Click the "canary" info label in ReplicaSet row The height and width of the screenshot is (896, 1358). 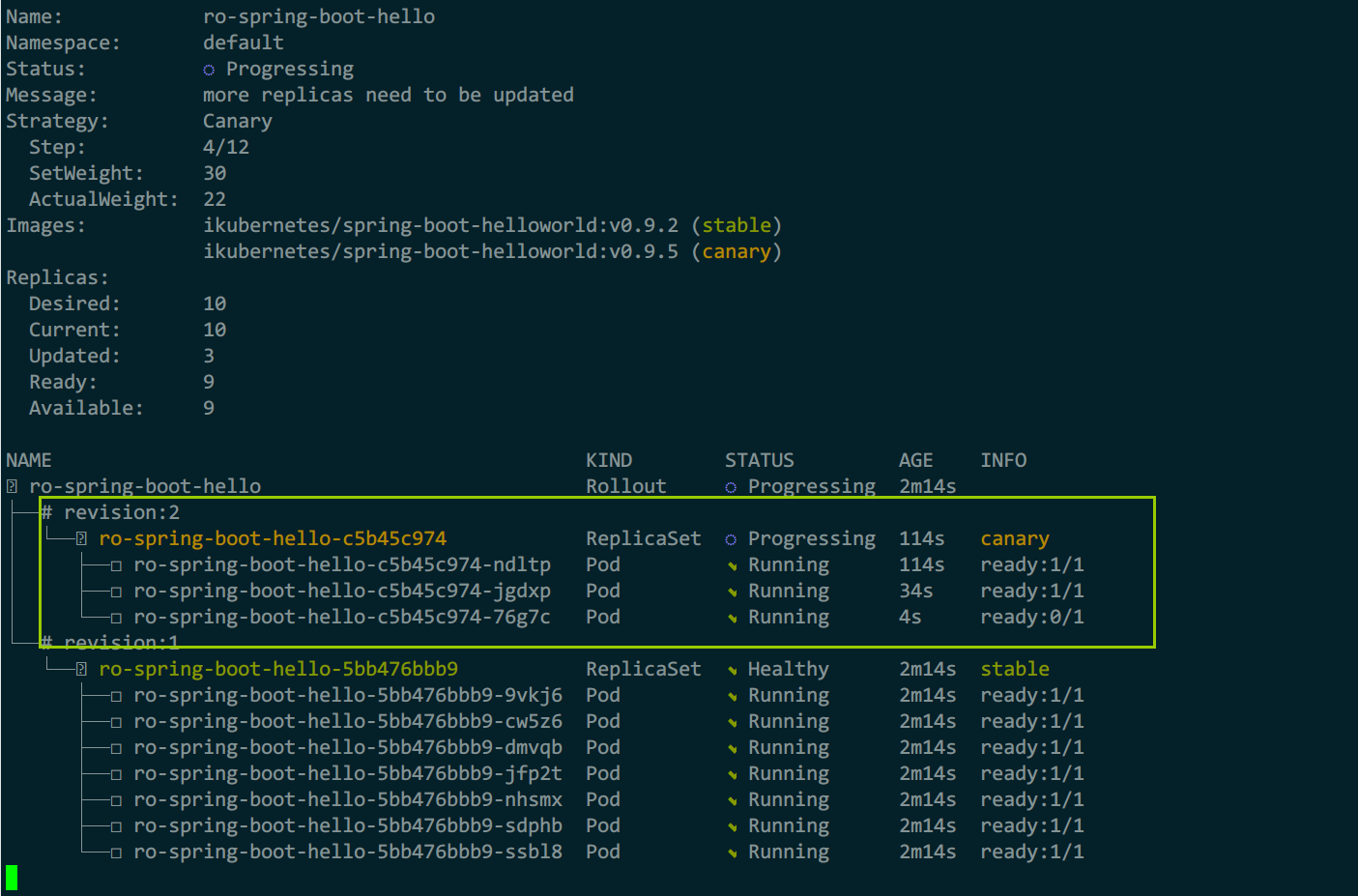pos(1015,539)
